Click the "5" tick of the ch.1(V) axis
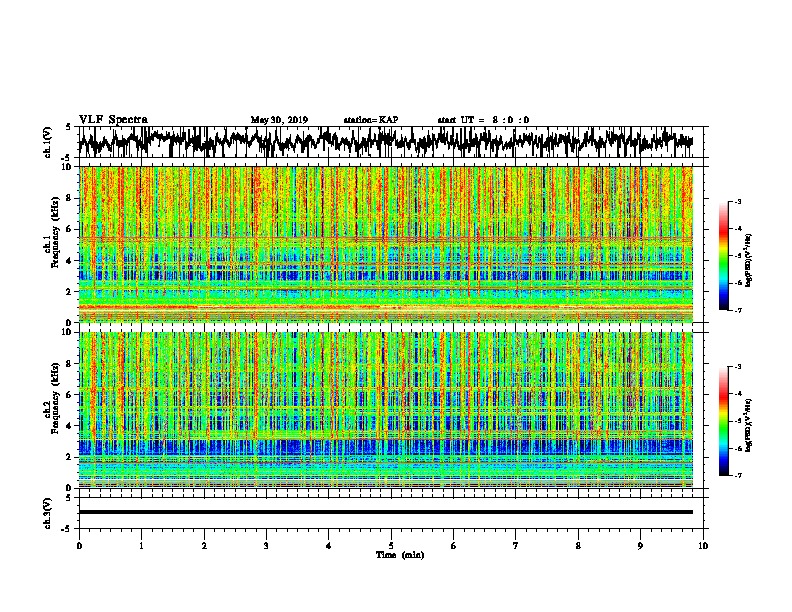 pyautogui.click(x=68, y=127)
